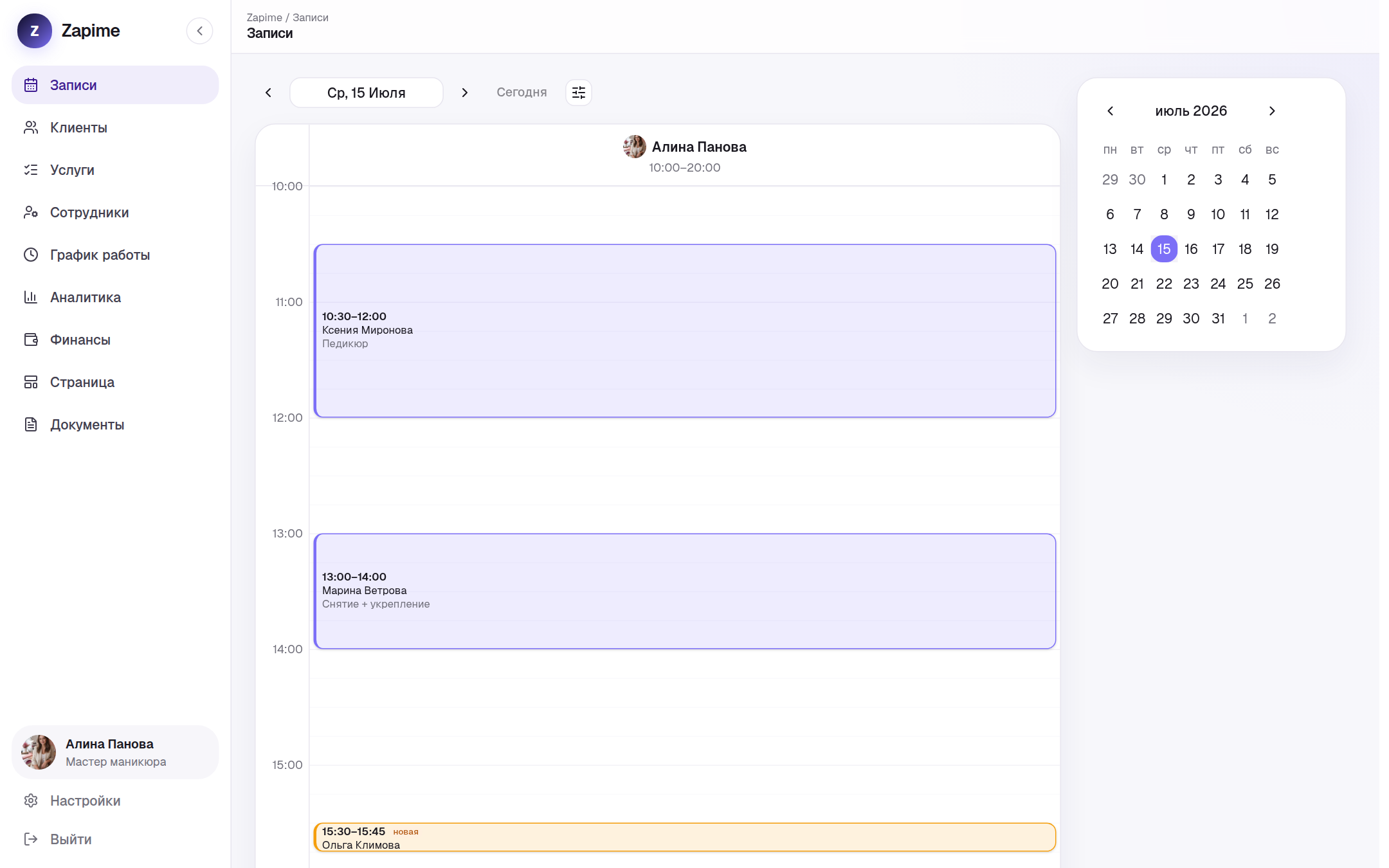
Task: Collapse the sidebar with the chevron button
Action: pos(199,31)
